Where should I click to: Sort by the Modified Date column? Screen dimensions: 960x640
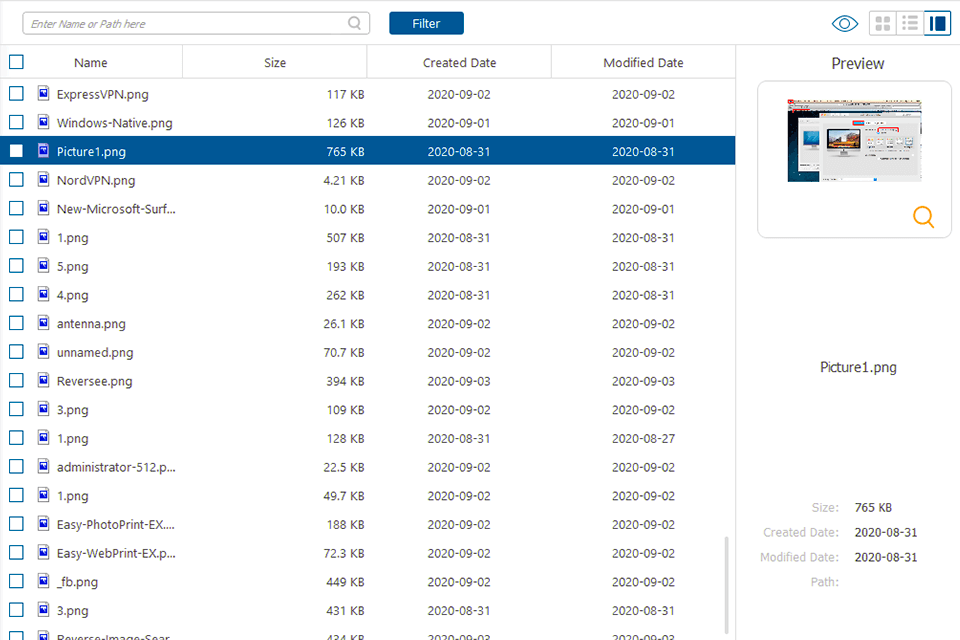[642, 61]
